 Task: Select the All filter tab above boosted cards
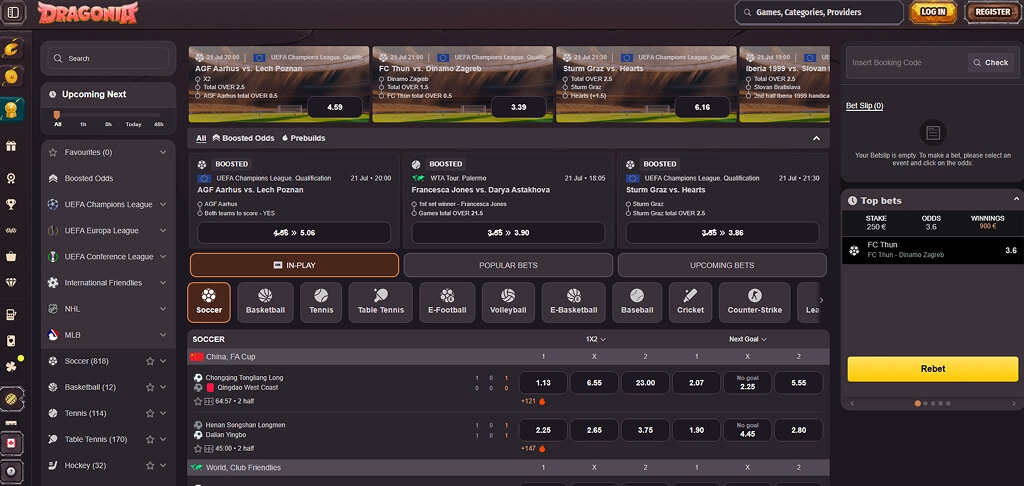(x=201, y=138)
